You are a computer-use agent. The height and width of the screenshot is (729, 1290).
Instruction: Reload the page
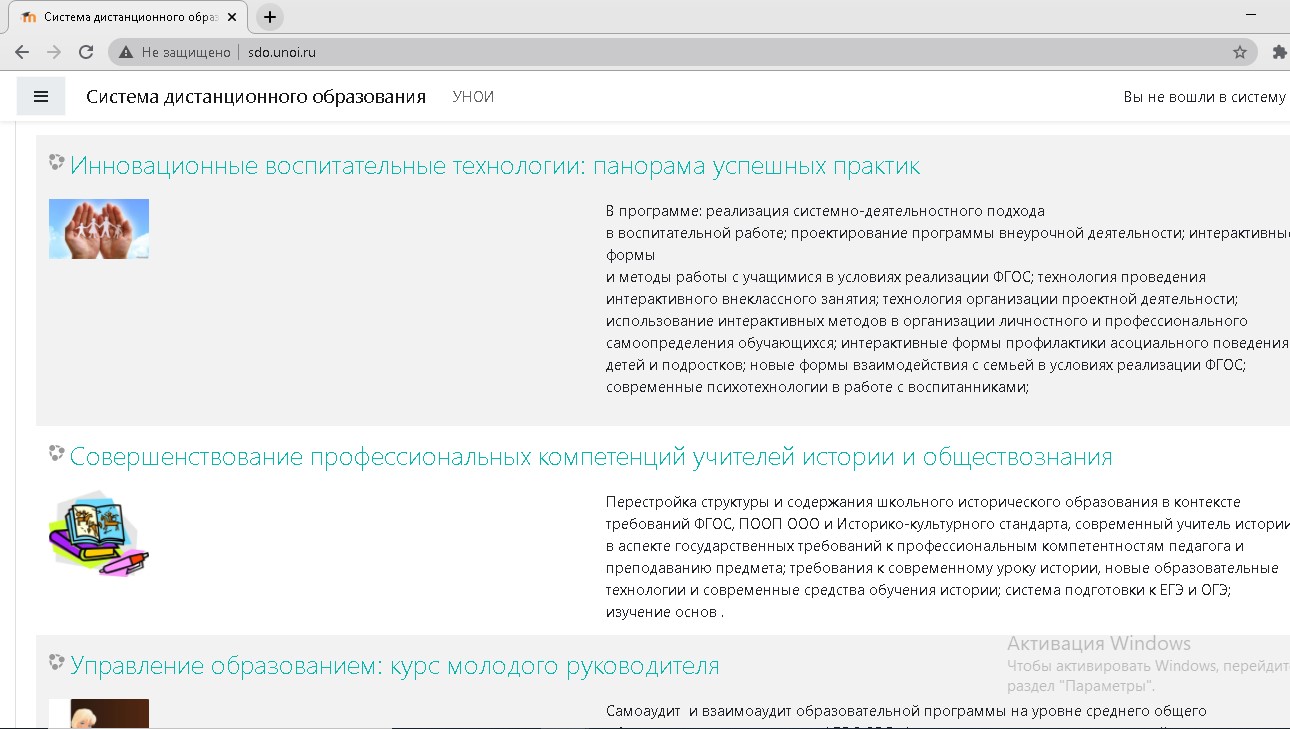tap(86, 52)
